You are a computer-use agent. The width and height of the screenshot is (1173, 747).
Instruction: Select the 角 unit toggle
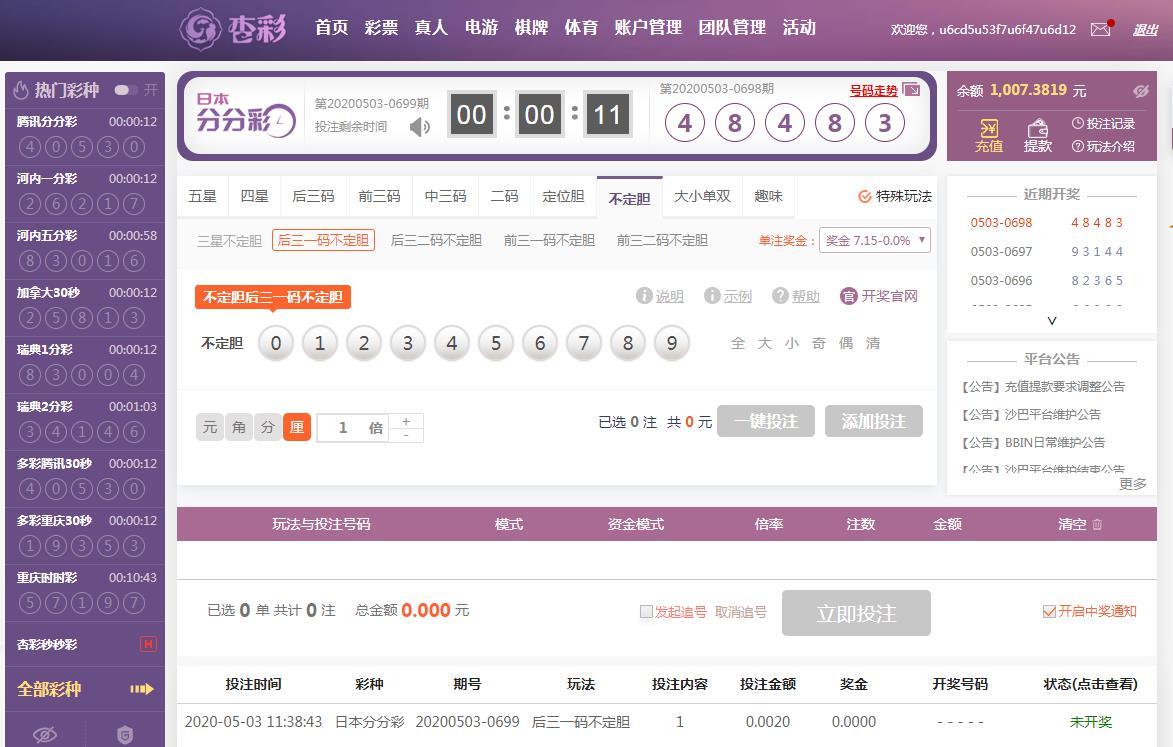(239, 427)
